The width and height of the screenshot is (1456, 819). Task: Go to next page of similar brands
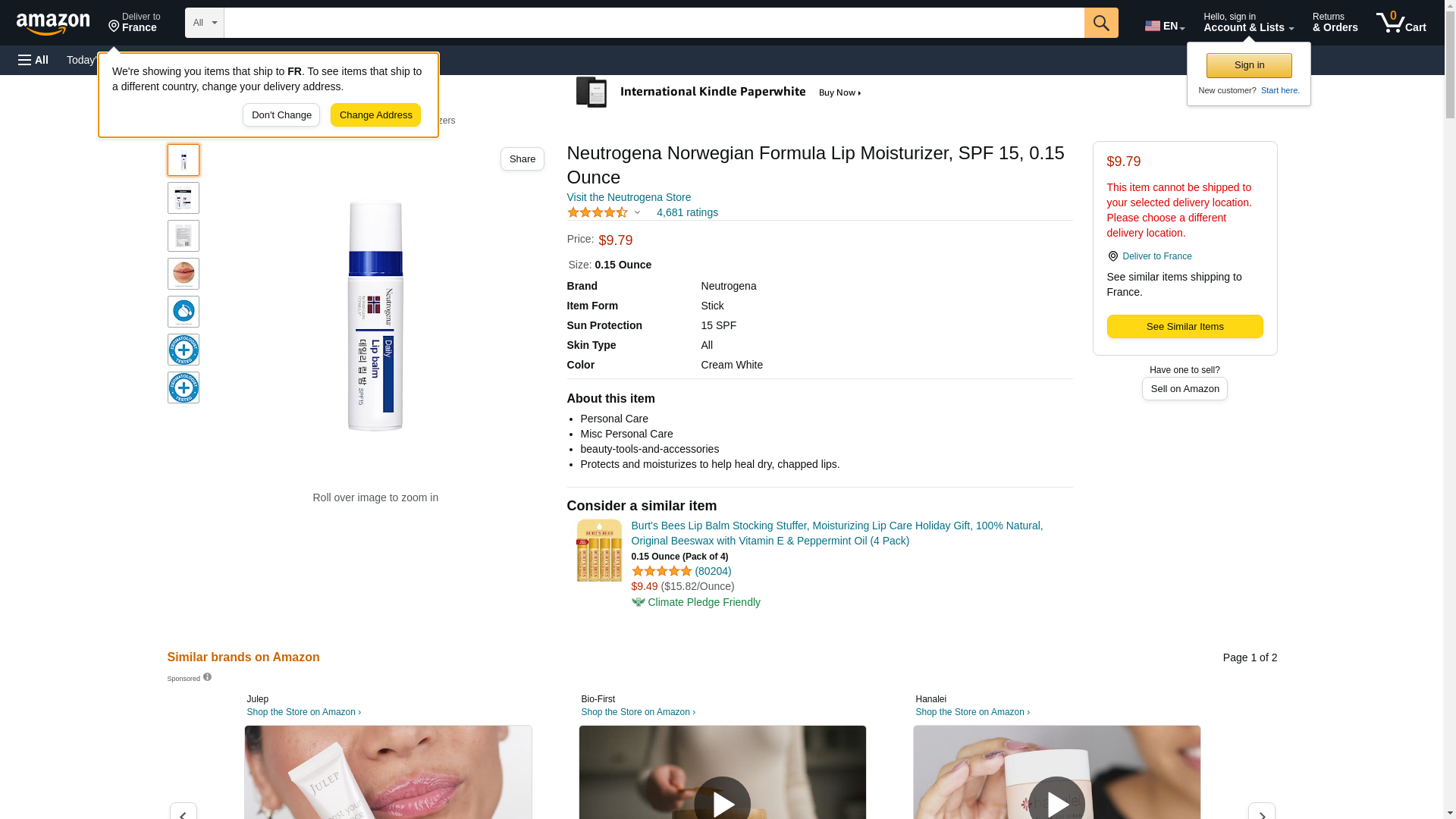[x=1261, y=811]
